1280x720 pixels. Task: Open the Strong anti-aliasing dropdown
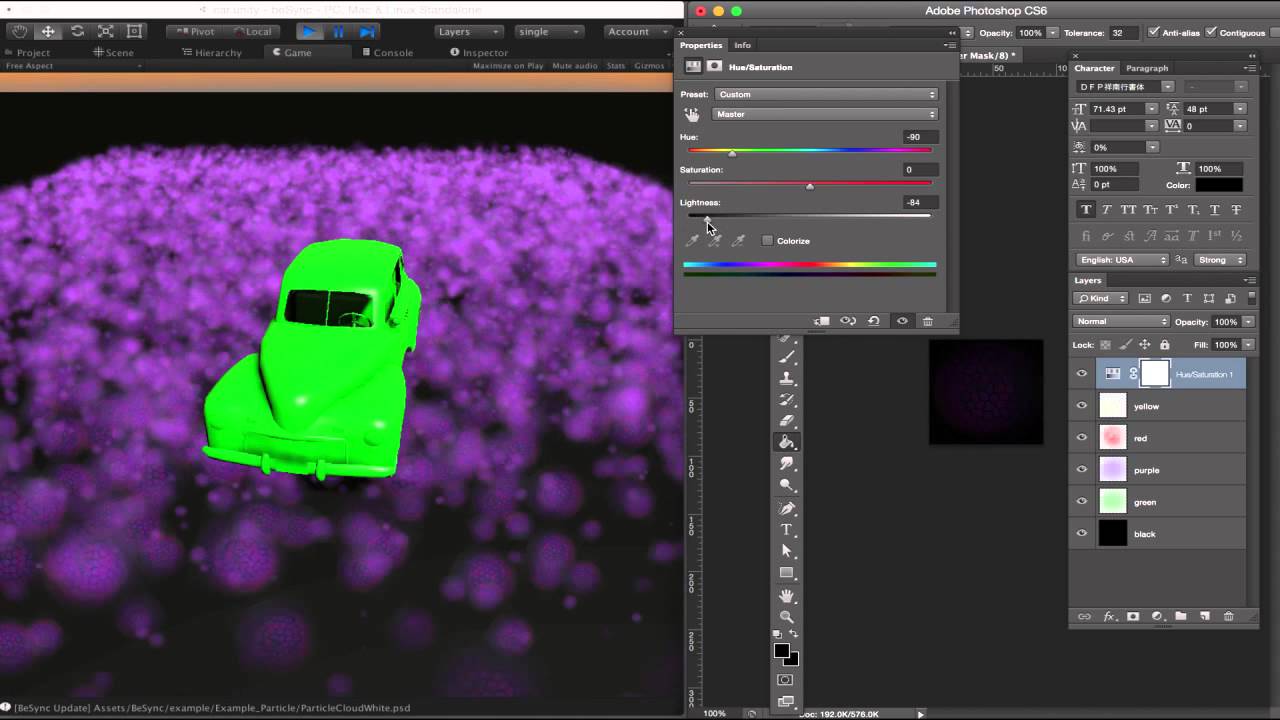click(x=1220, y=260)
